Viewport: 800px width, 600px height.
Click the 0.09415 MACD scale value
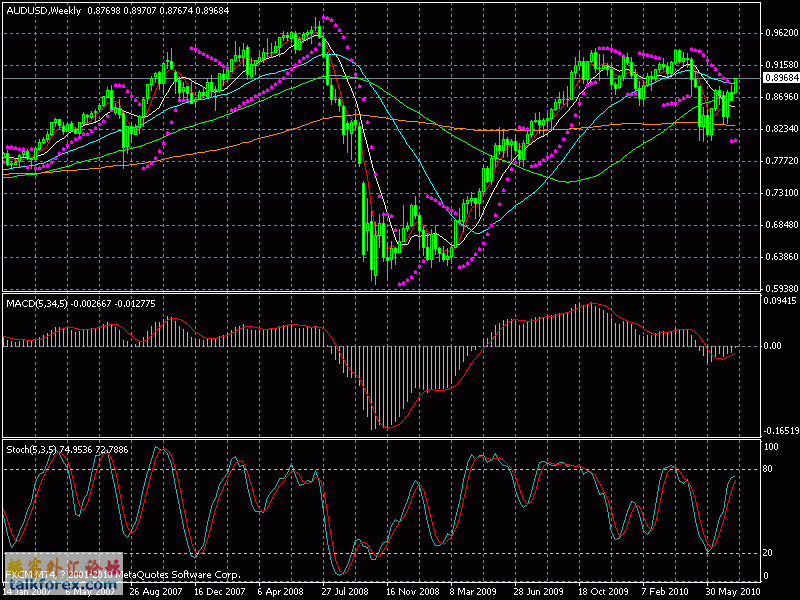(780, 301)
